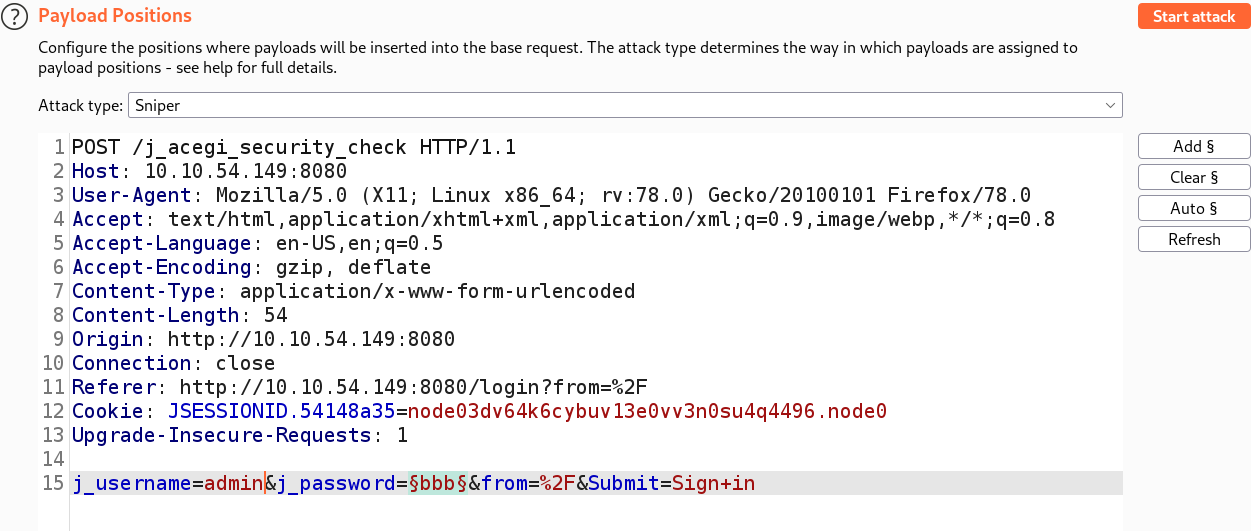This screenshot has height=531, width=1251.
Task: Click the Content-Type header value
Action: point(437,292)
